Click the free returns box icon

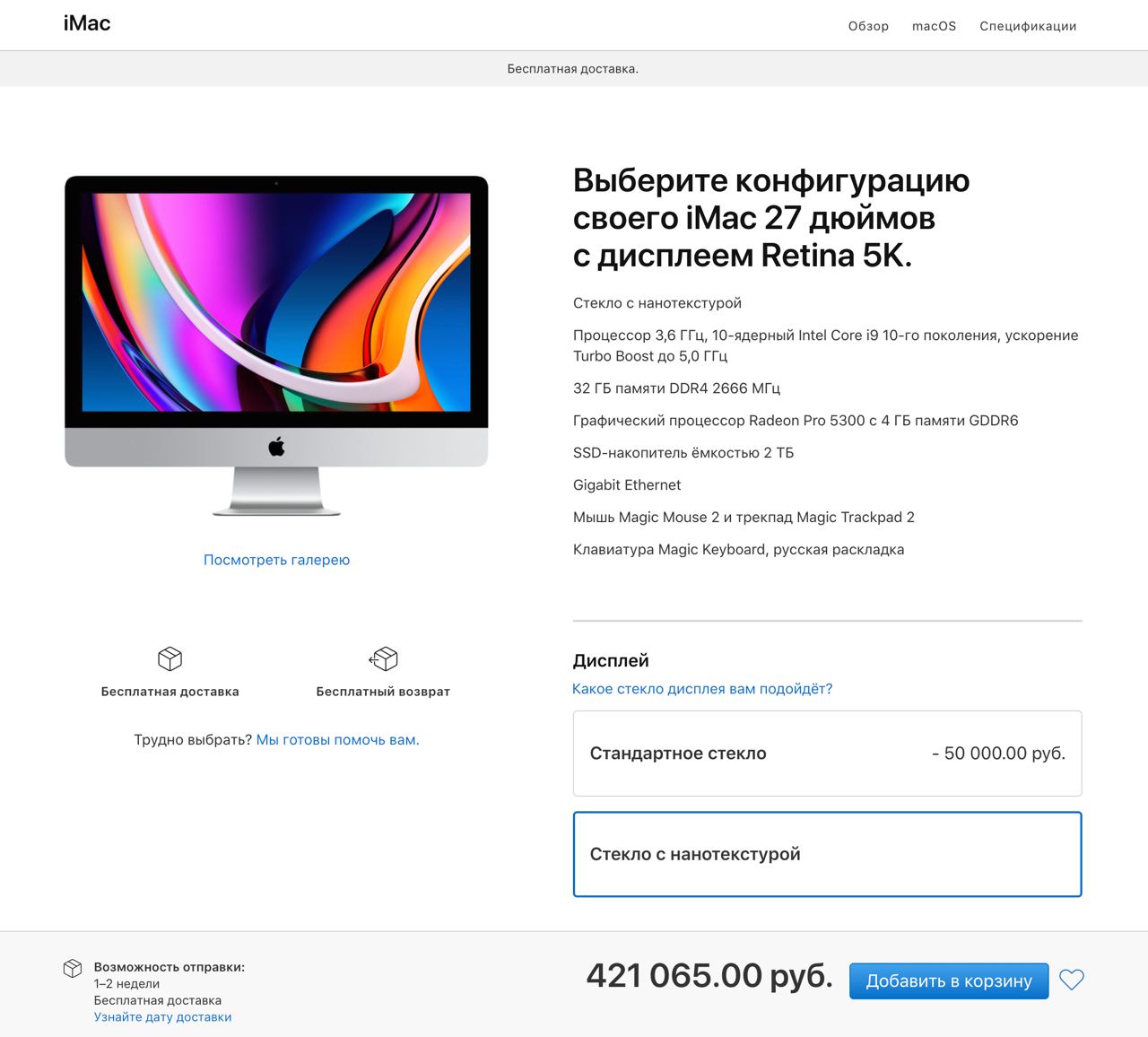coord(383,659)
